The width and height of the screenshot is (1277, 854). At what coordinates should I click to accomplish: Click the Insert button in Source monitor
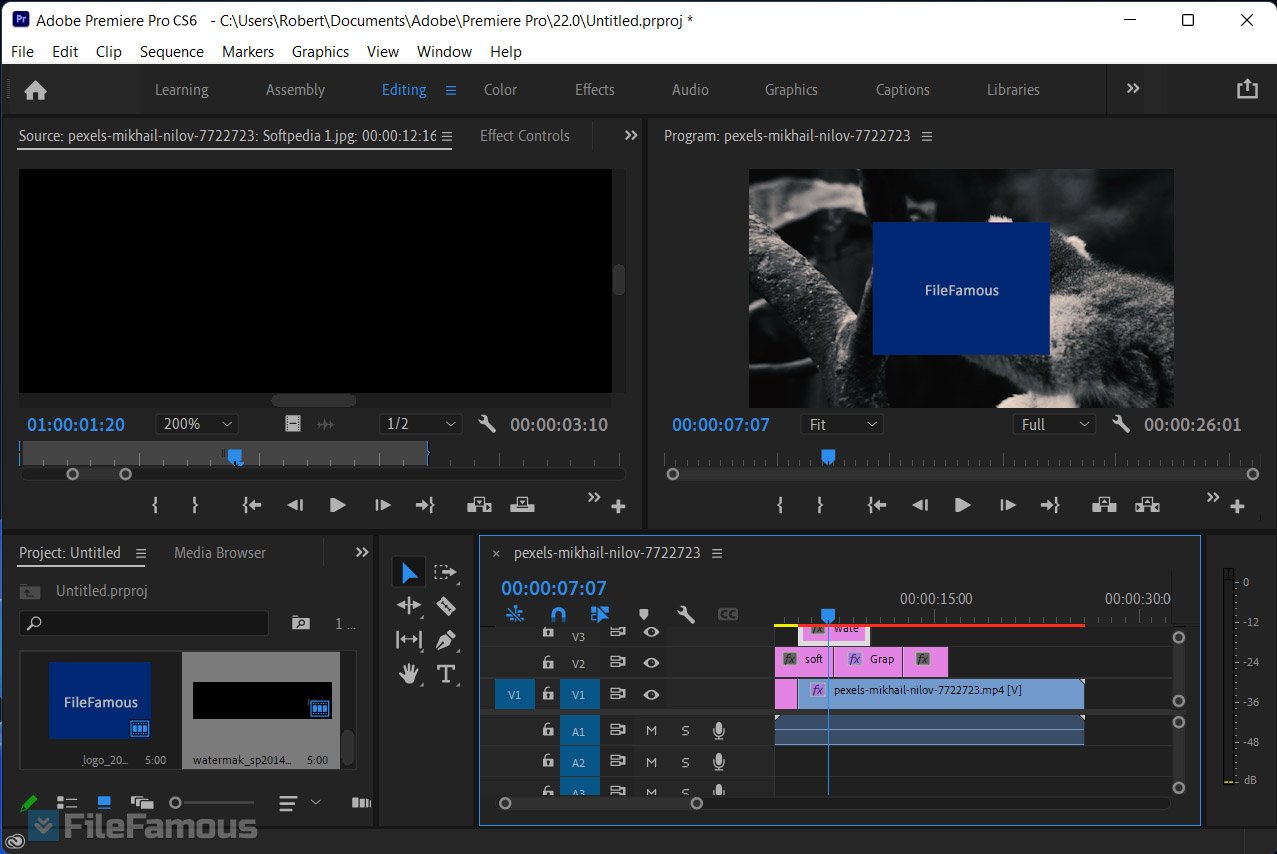click(x=479, y=505)
